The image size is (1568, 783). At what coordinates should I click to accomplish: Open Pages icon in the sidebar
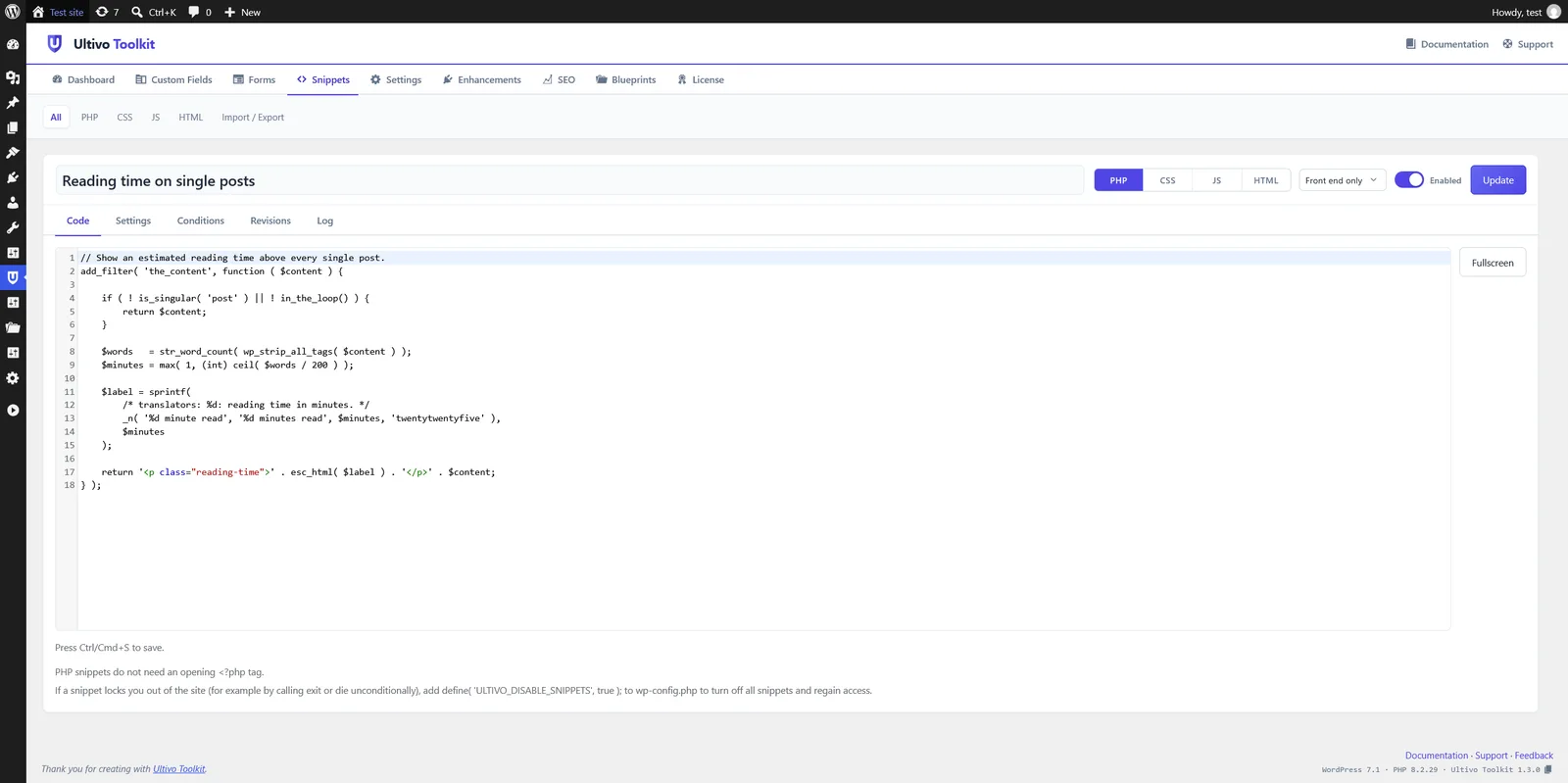13,127
